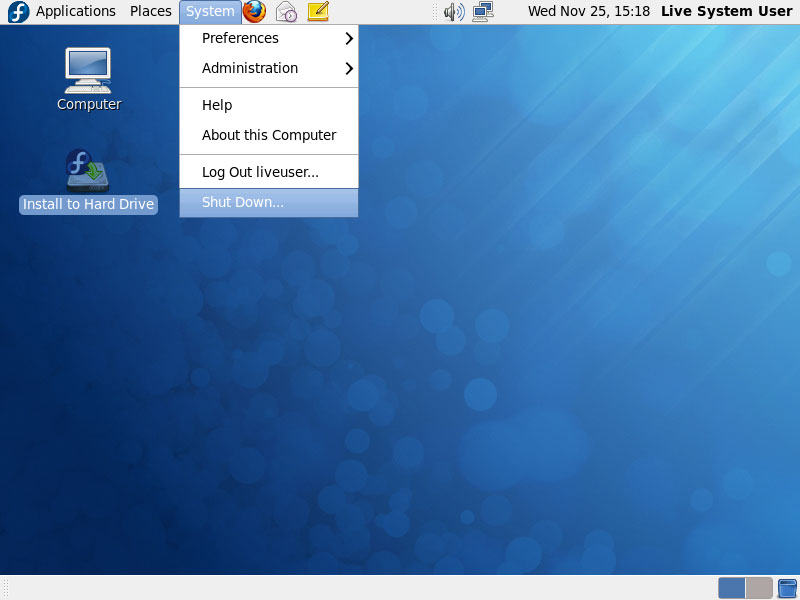Click the volume speaker icon
800x600 pixels.
coord(454,12)
